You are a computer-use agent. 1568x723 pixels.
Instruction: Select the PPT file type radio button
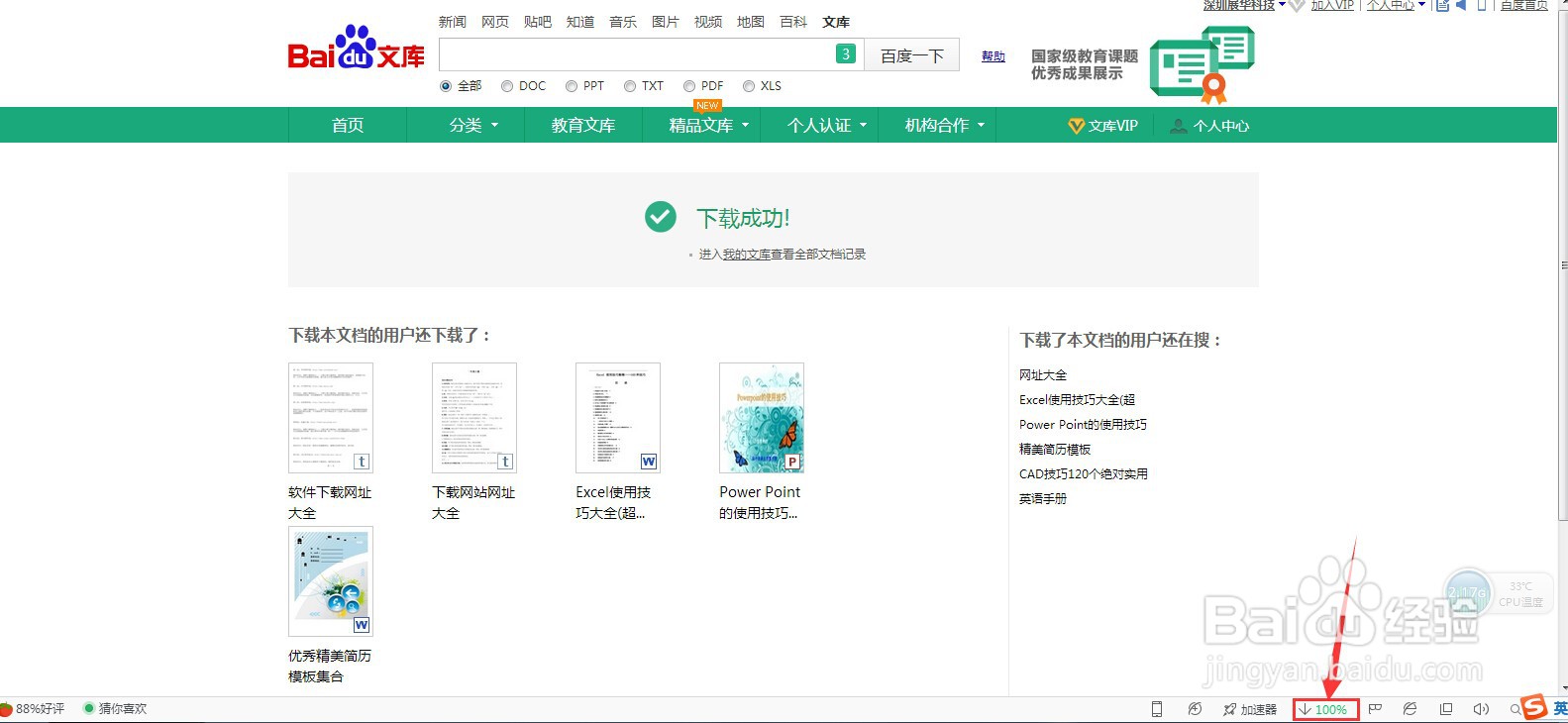[572, 86]
